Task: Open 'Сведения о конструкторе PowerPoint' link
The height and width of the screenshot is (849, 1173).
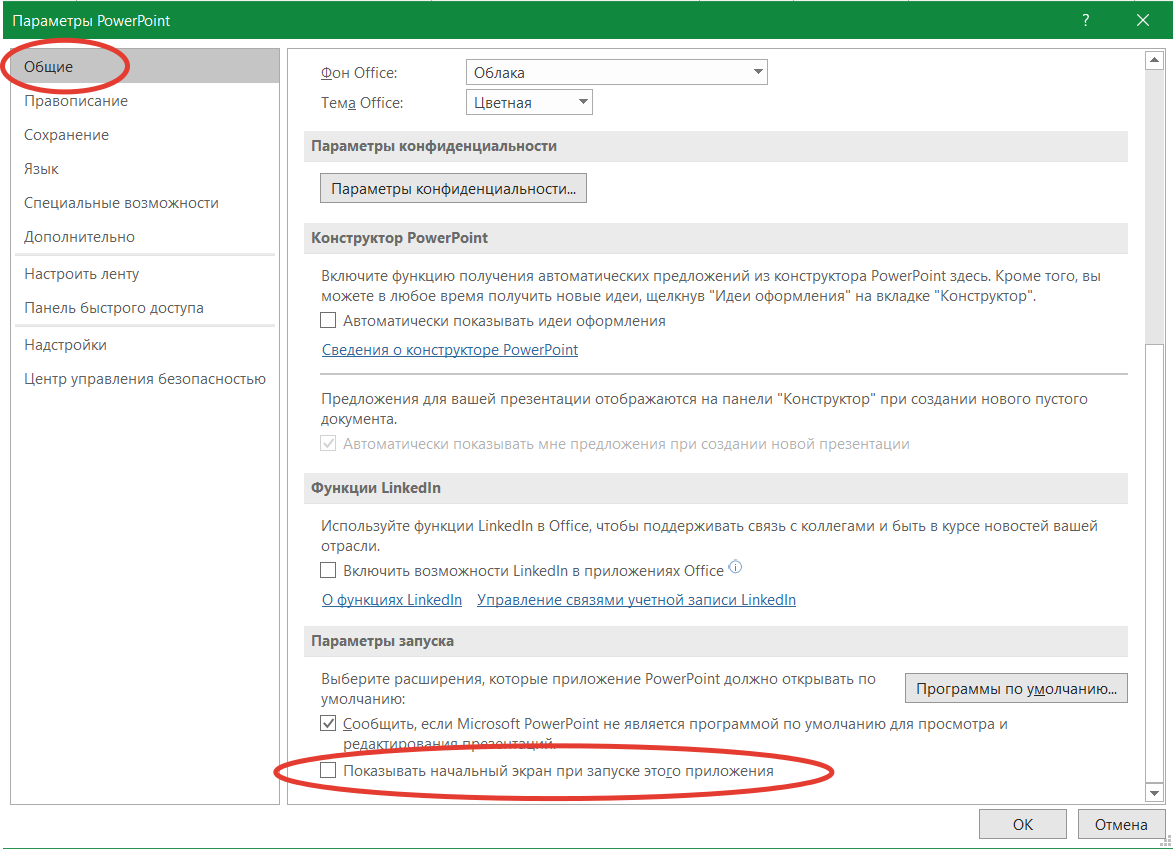Action: pos(450,350)
